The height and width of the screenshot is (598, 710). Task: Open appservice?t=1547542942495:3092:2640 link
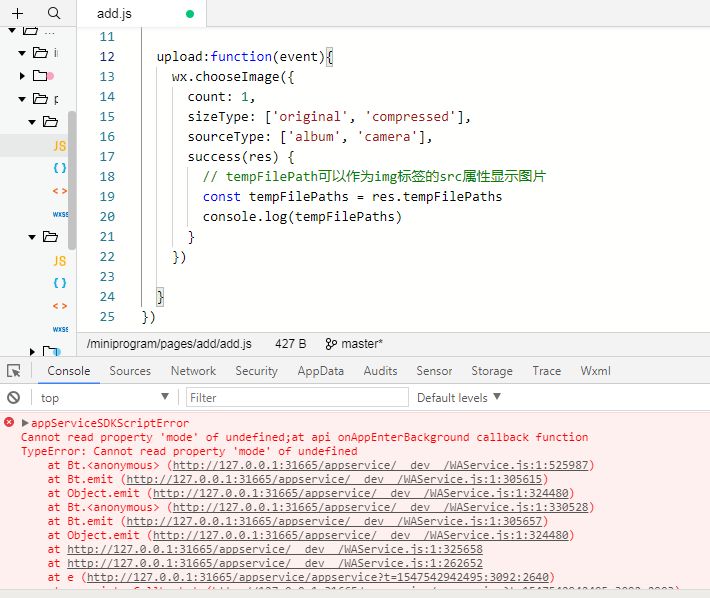click(x=318, y=577)
